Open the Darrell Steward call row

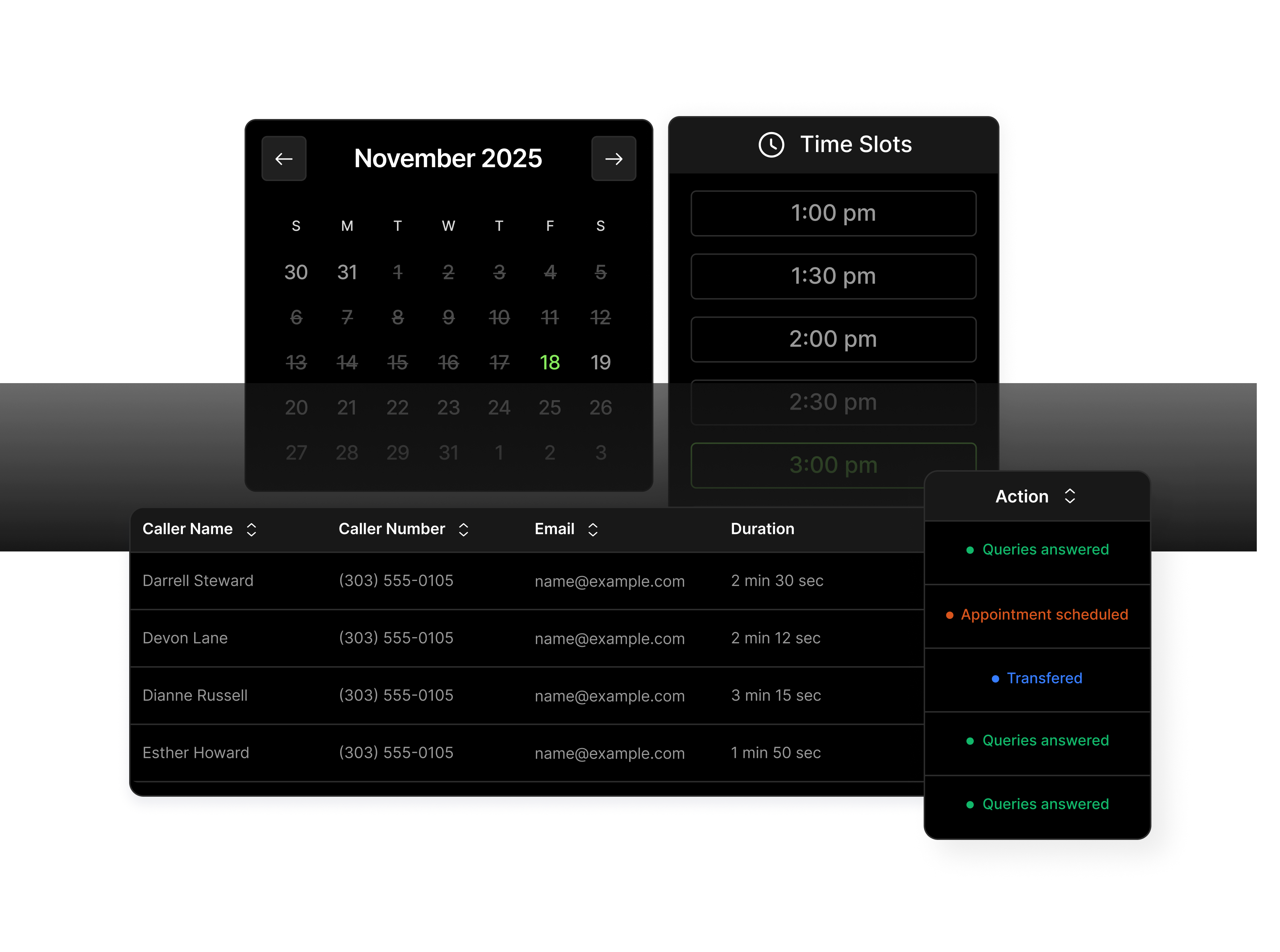198,581
